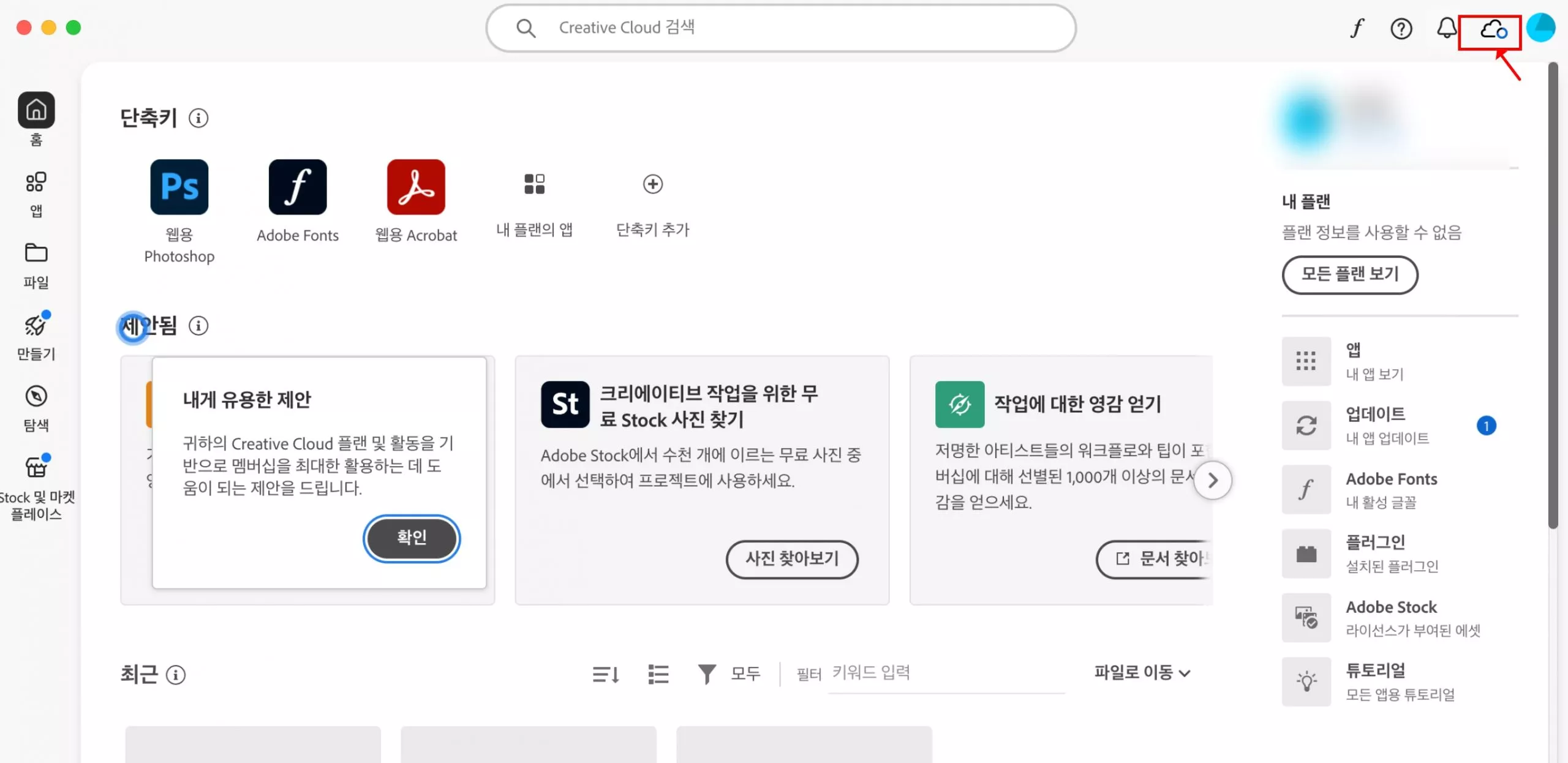Viewport: 1568px width, 763px height.
Task: Click the 모든 플랜 보기 button
Action: [1350, 275]
